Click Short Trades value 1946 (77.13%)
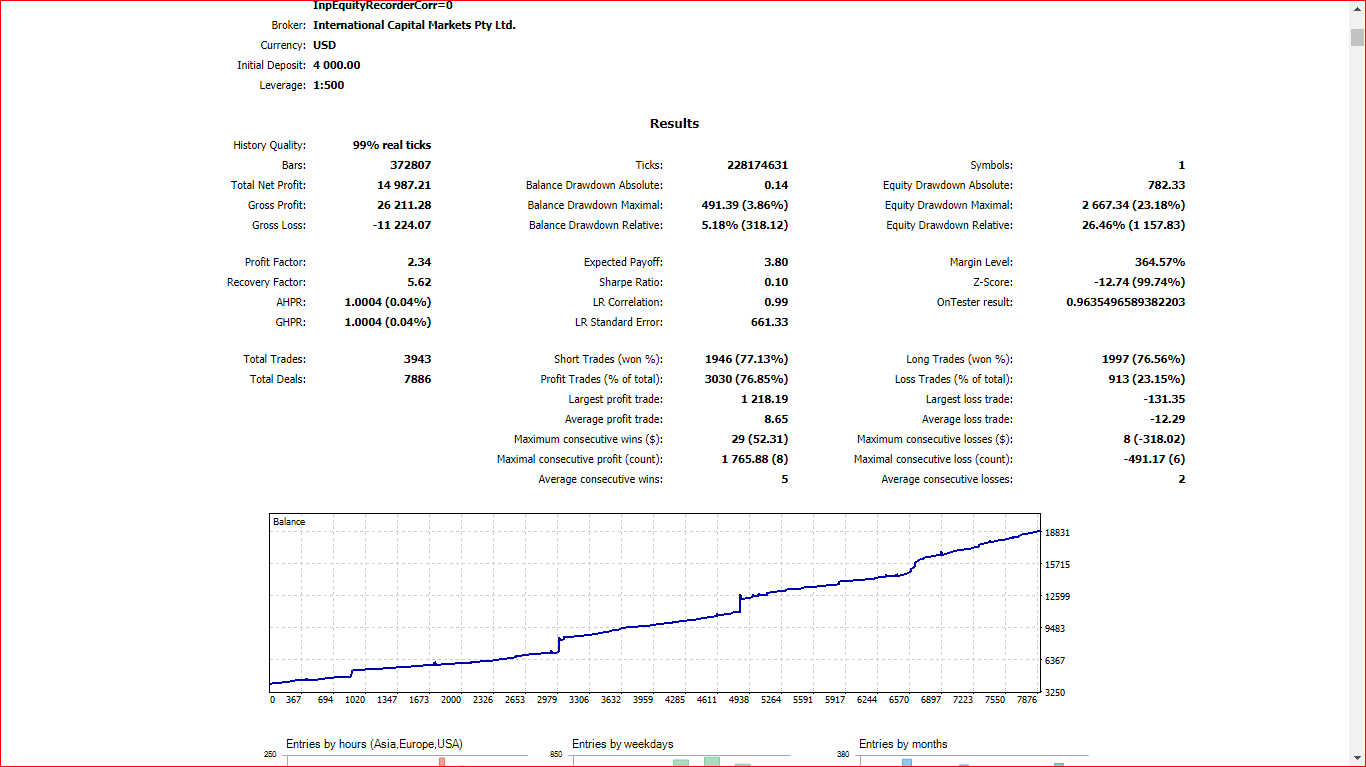Image resolution: width=1366 pixels, height=767 pixels. (x=746, y=359)
